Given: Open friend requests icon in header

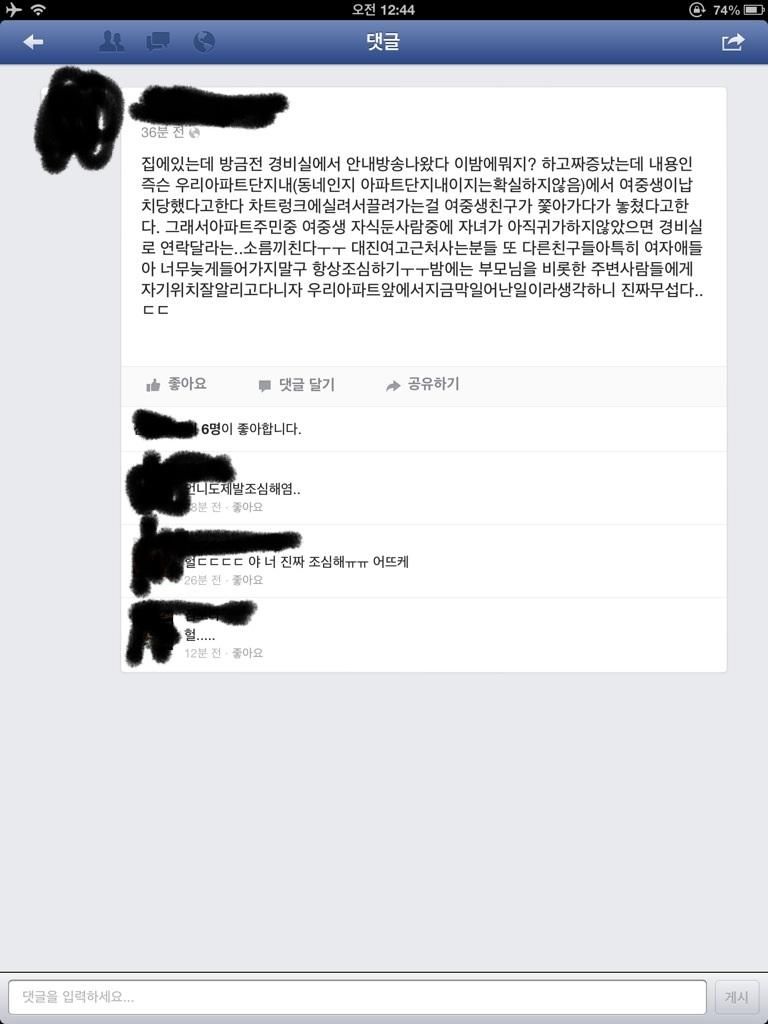Looking at the screenshot, I should 112,42.
